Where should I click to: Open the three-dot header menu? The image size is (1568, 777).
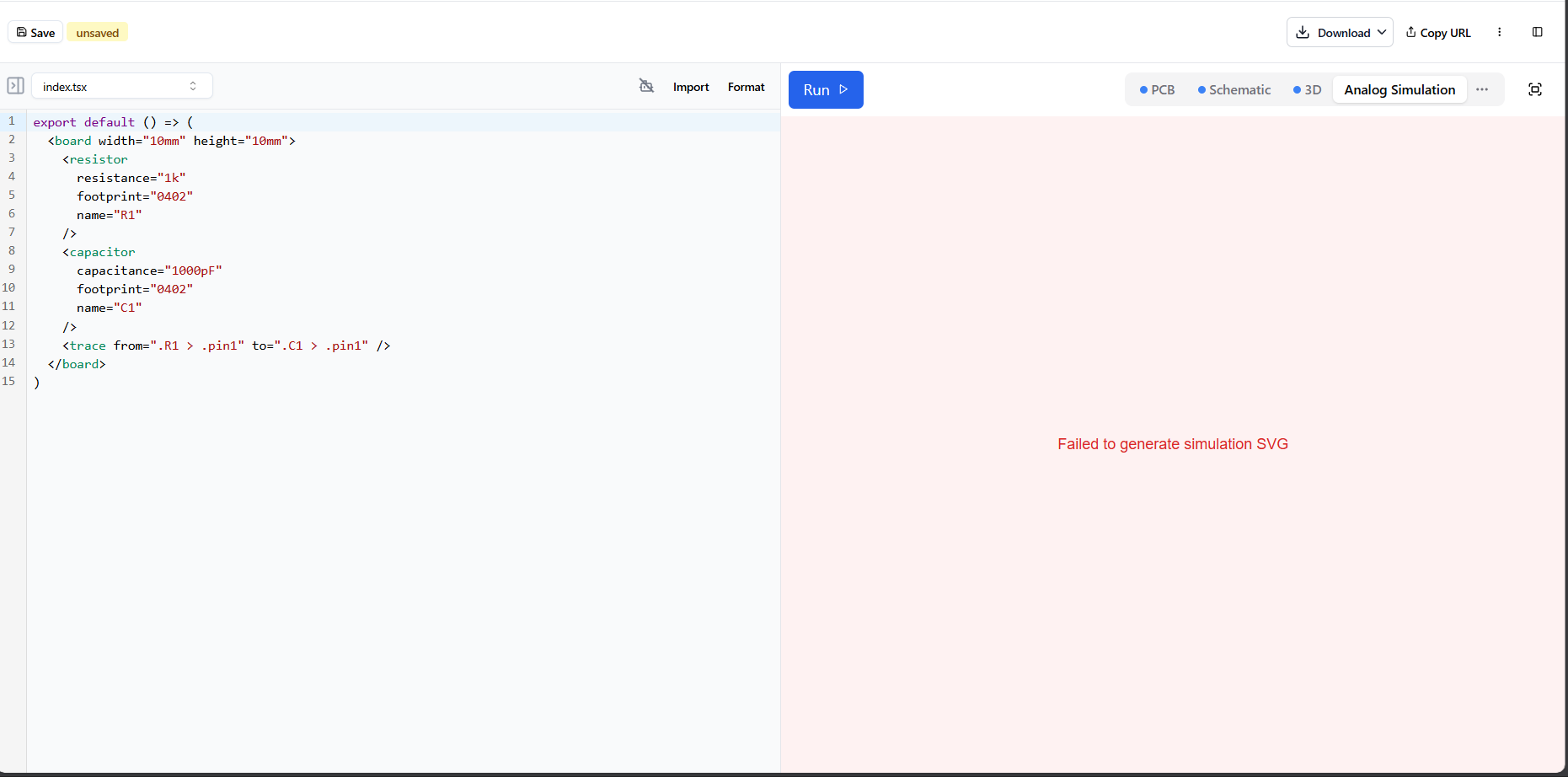[1499, 32]
